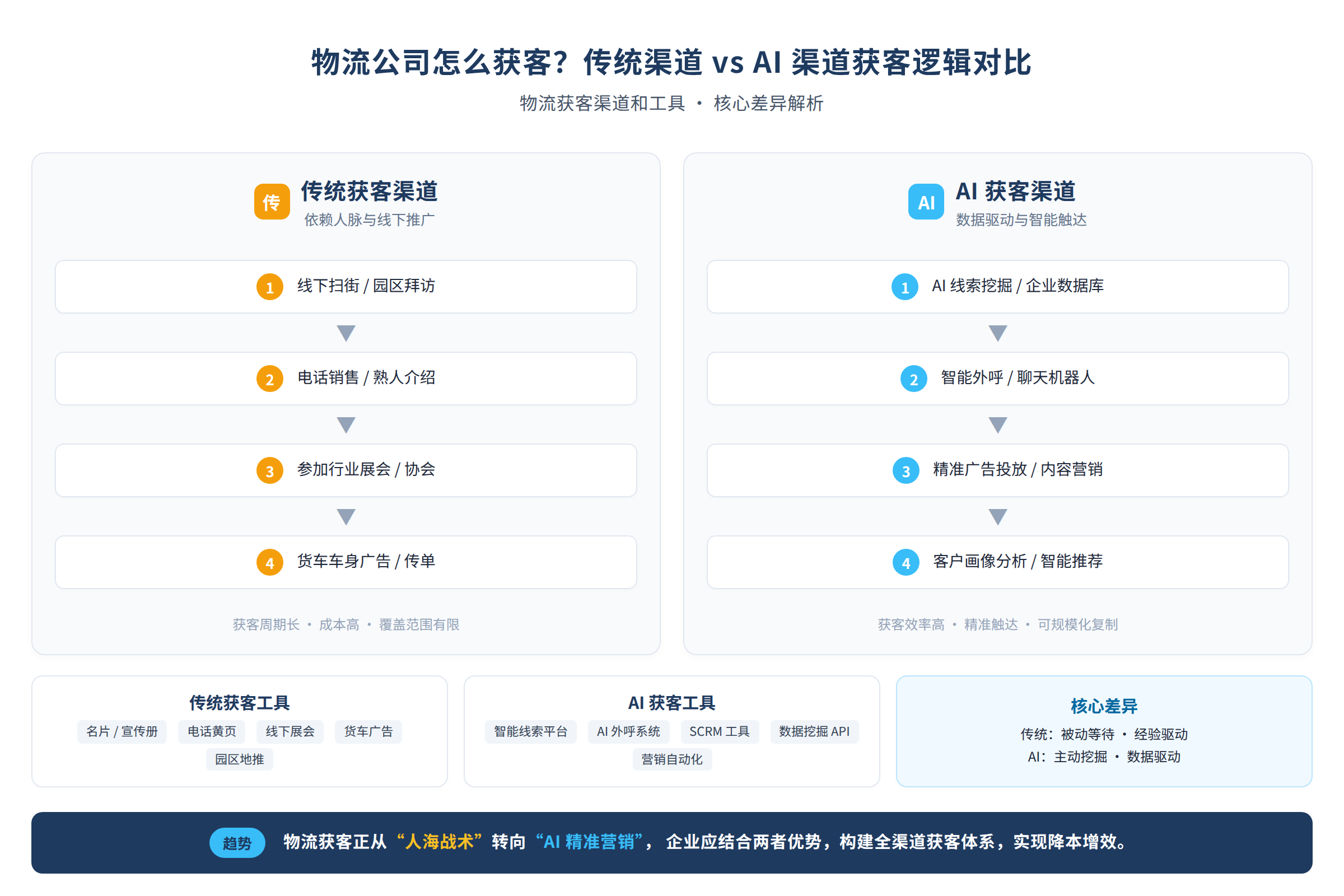The height and width of the screenshot is (896, 1344).
Task: Click the AI 获客工具 heading
Action: coord(672,703)
